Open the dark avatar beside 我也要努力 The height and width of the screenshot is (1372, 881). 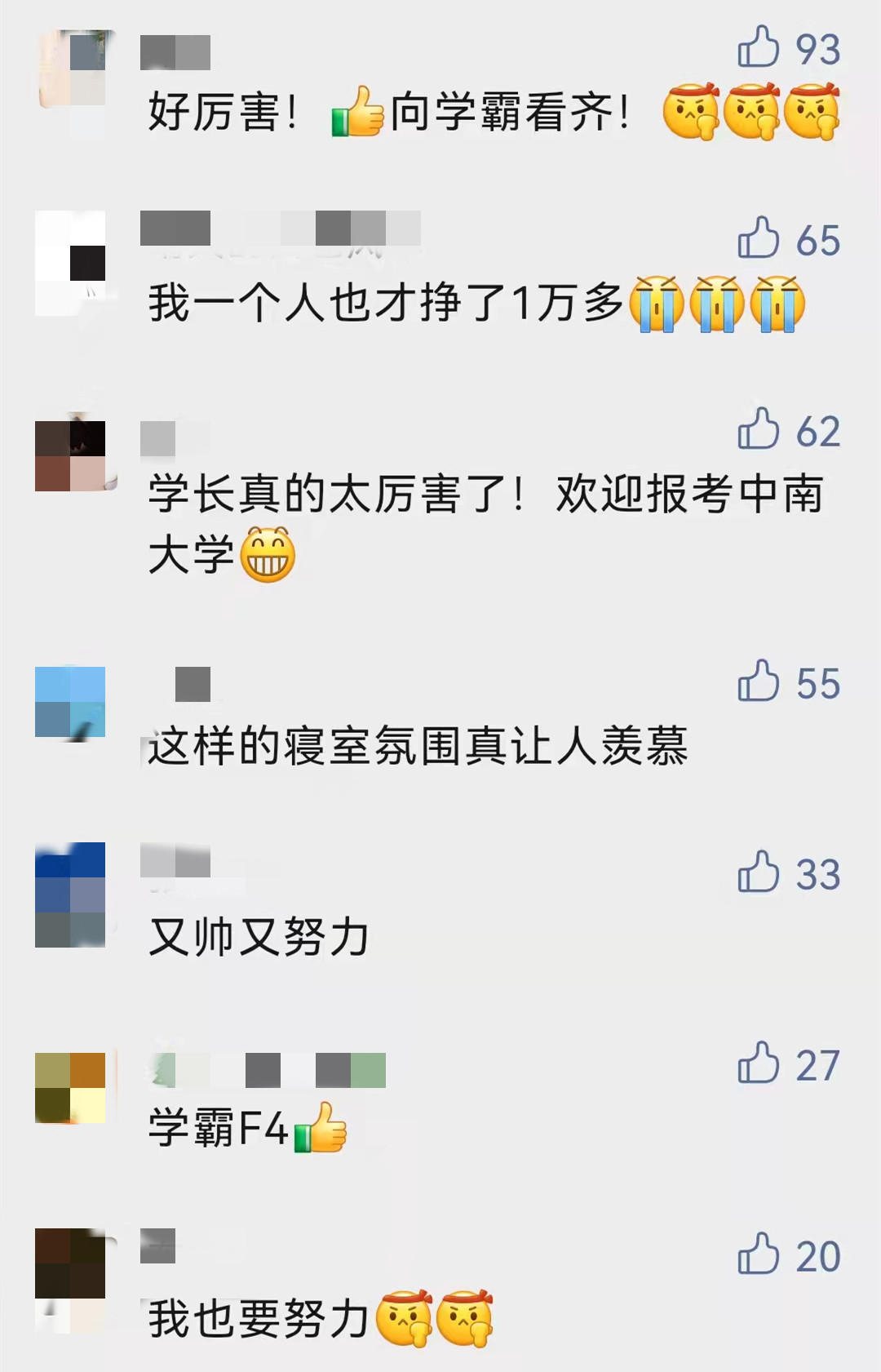pyautogui.click(x=71, y=1263)
